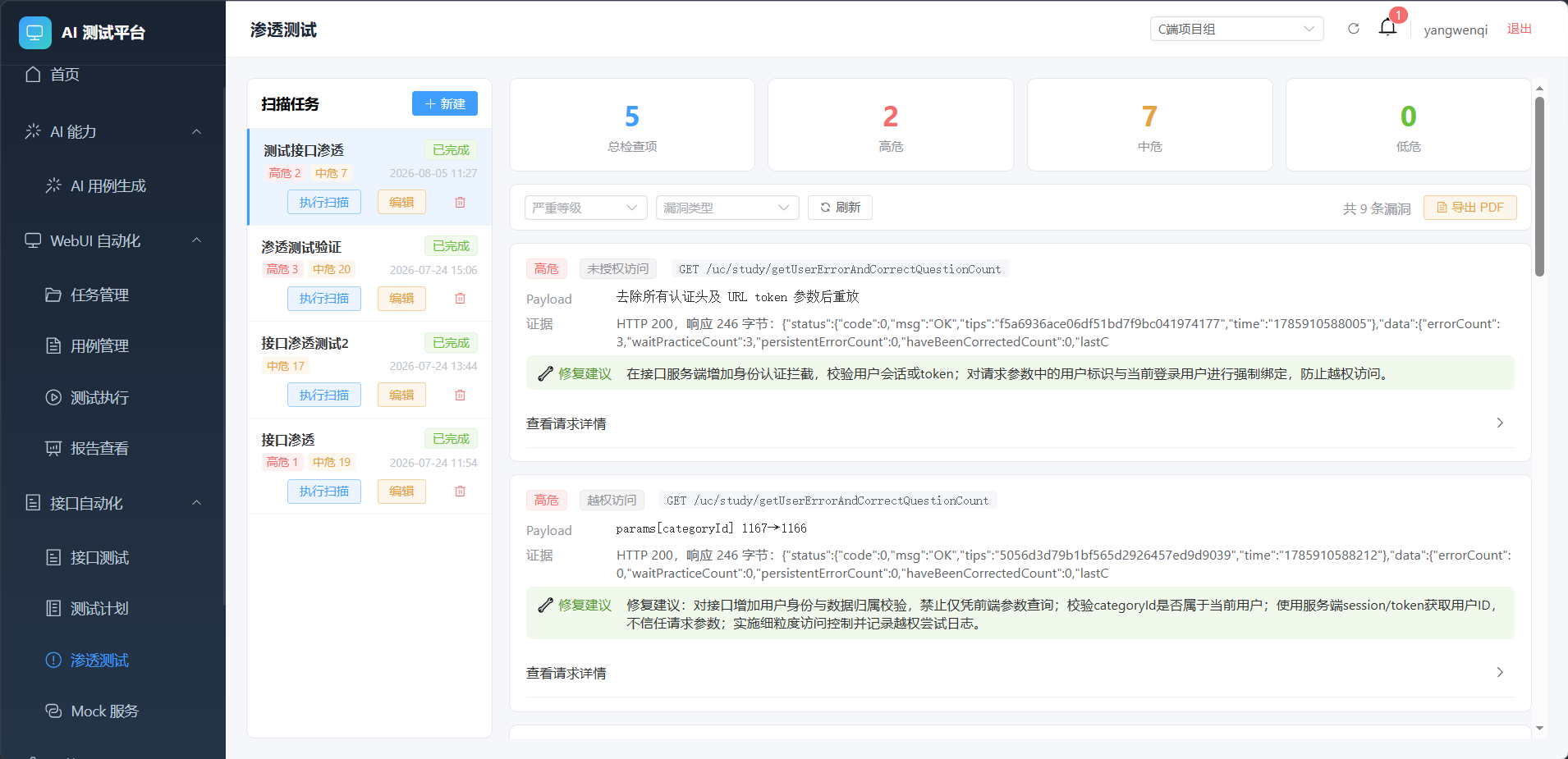Screen dimensions: 1568x759
Task: Click the wrench icon for 越权访问 fix suggestion
Action: [x=545, y=606]
